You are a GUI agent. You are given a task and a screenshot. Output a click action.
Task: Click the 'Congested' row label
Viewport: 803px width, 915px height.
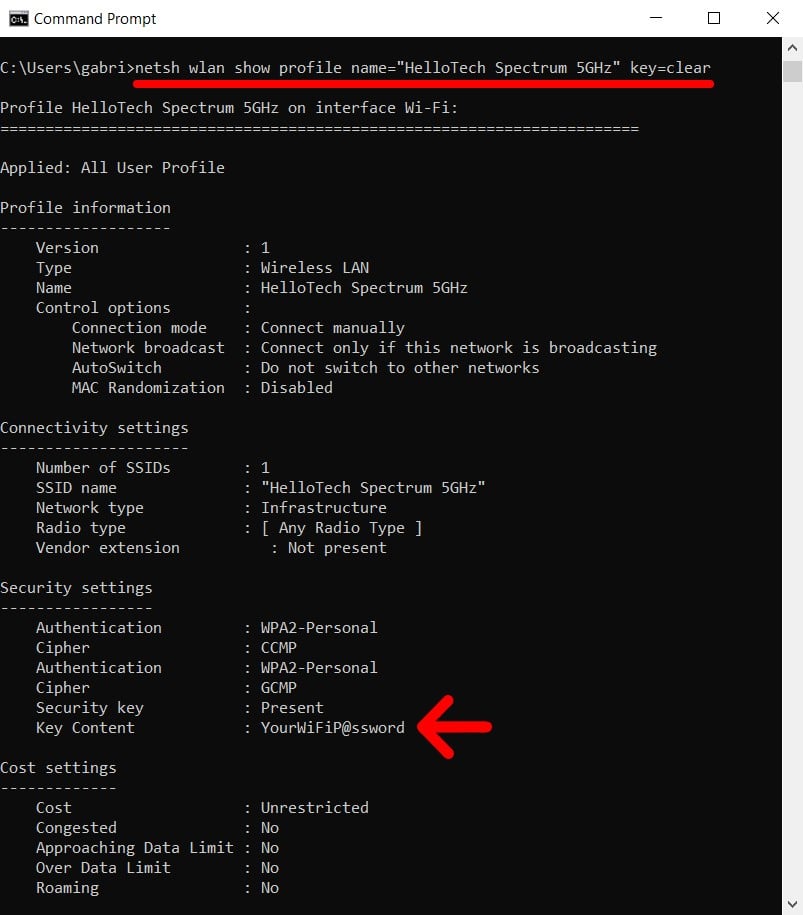coord(76,828)
